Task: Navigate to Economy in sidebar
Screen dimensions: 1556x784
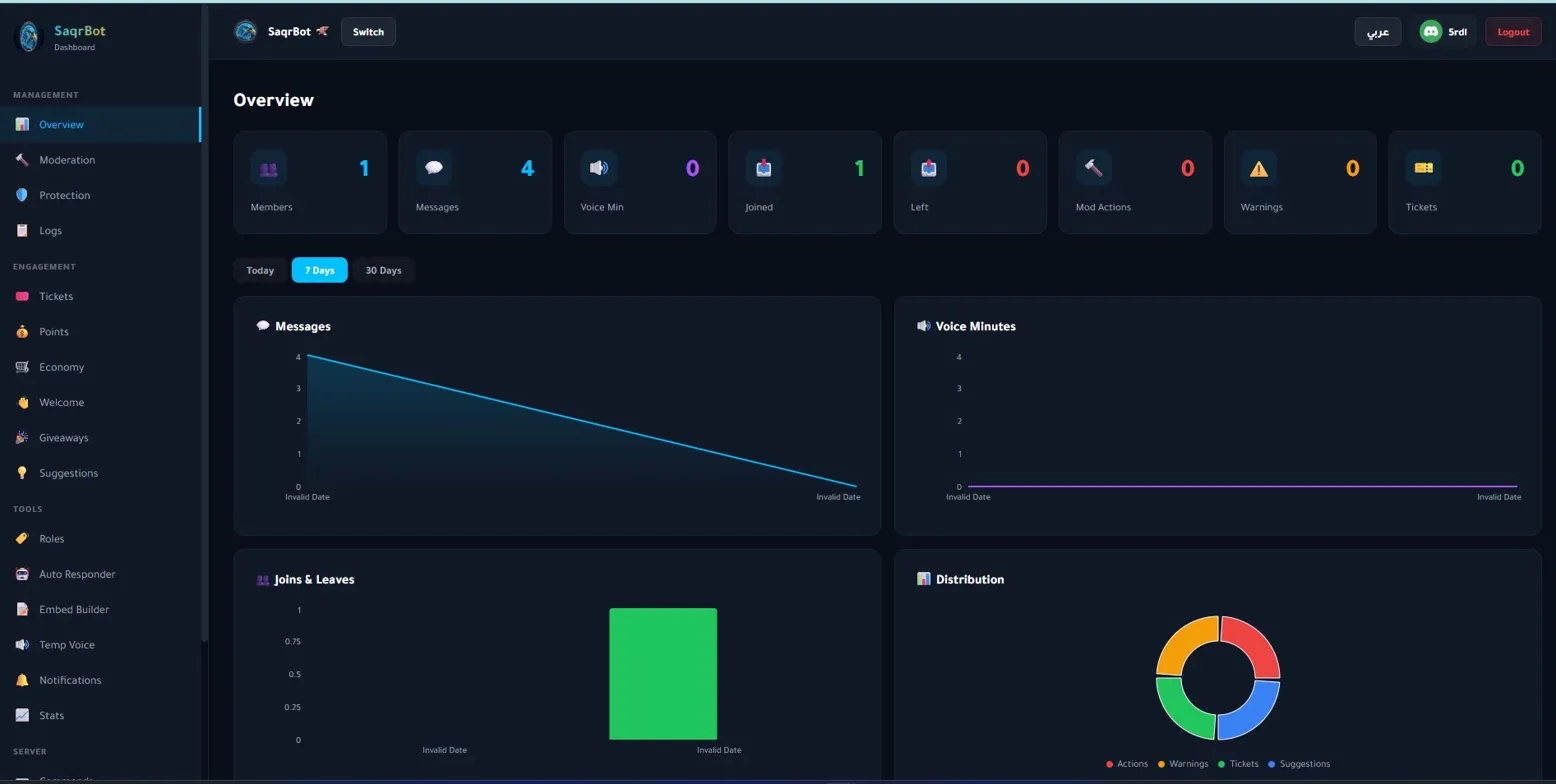Action: pyautogui.click(x=100, y=367)
